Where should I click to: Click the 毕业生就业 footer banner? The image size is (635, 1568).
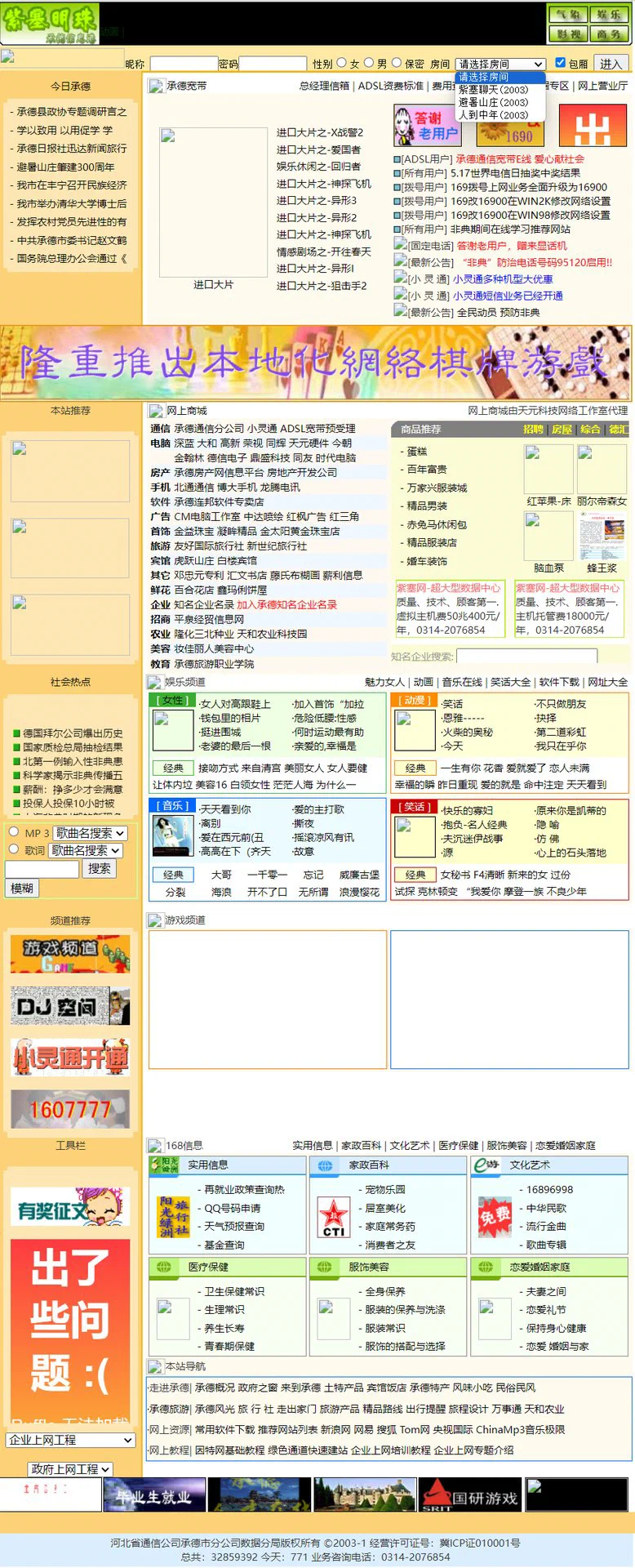coord(154,1495)
